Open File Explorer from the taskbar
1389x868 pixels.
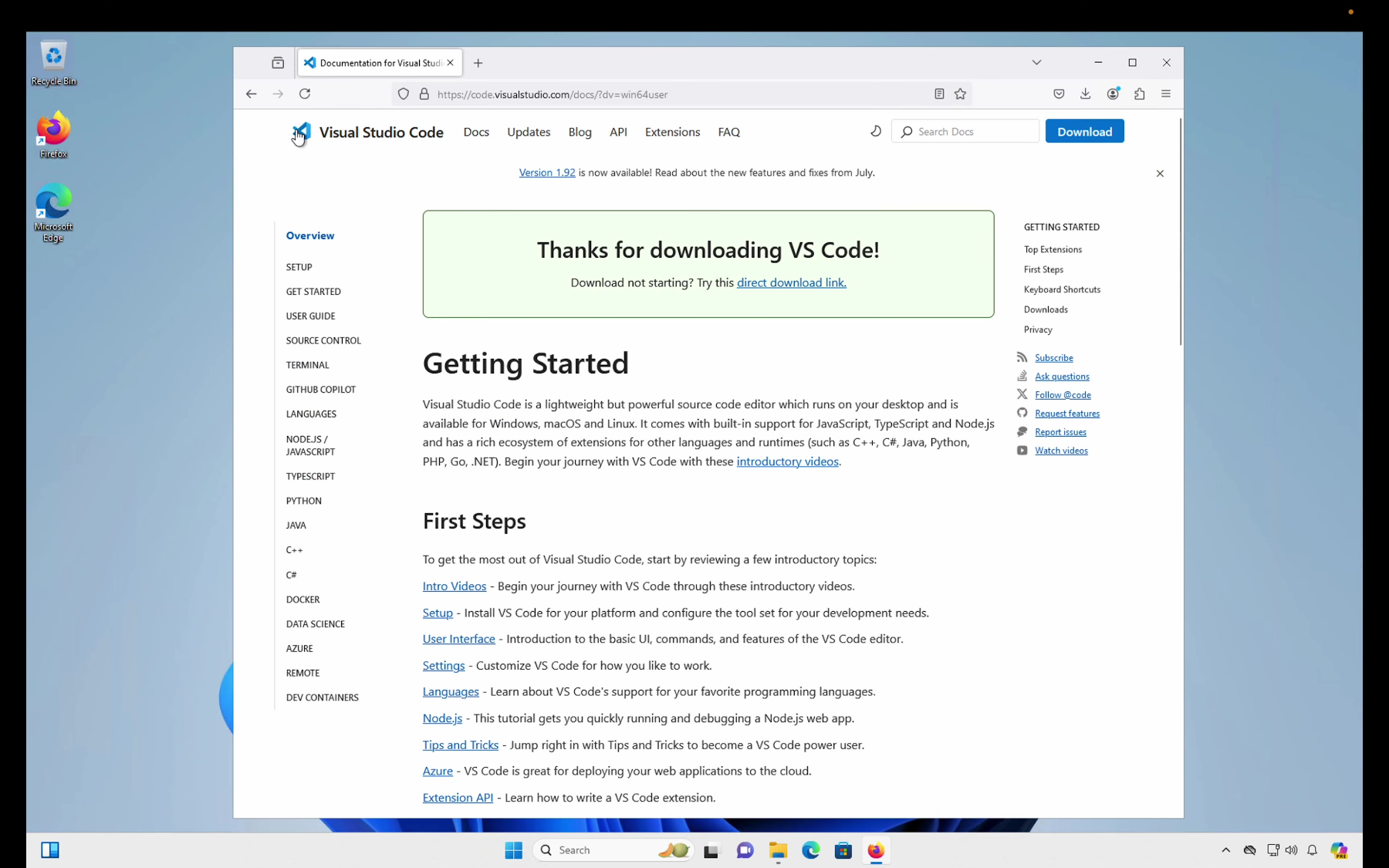pos(778,850)
